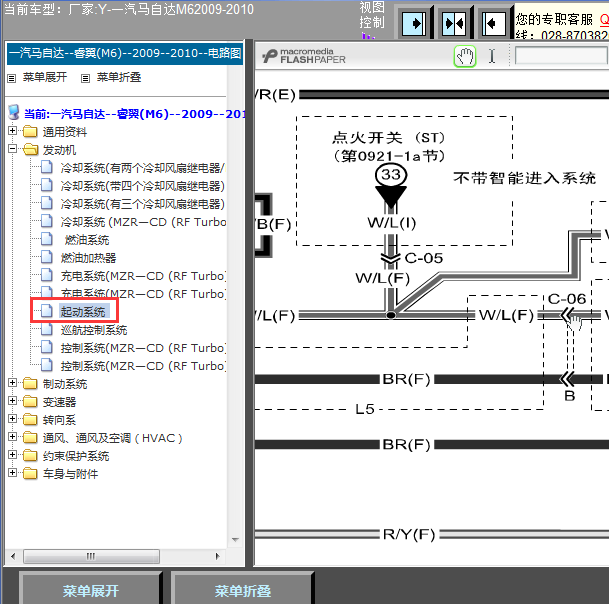Click the 制动系统 folder icon
This screenshot has width=609, height=604.
click(30, 384)
